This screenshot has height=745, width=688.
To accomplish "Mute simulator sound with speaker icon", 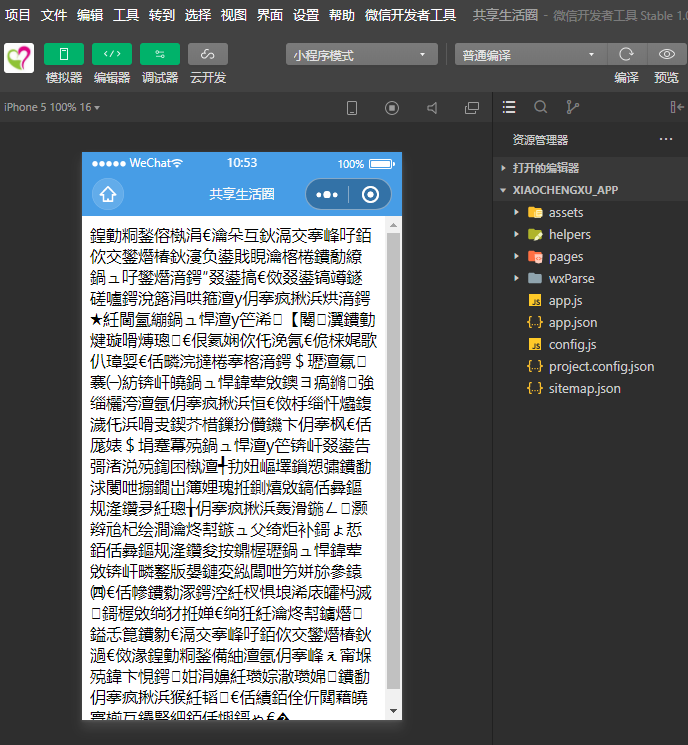I will coord(432,108).
